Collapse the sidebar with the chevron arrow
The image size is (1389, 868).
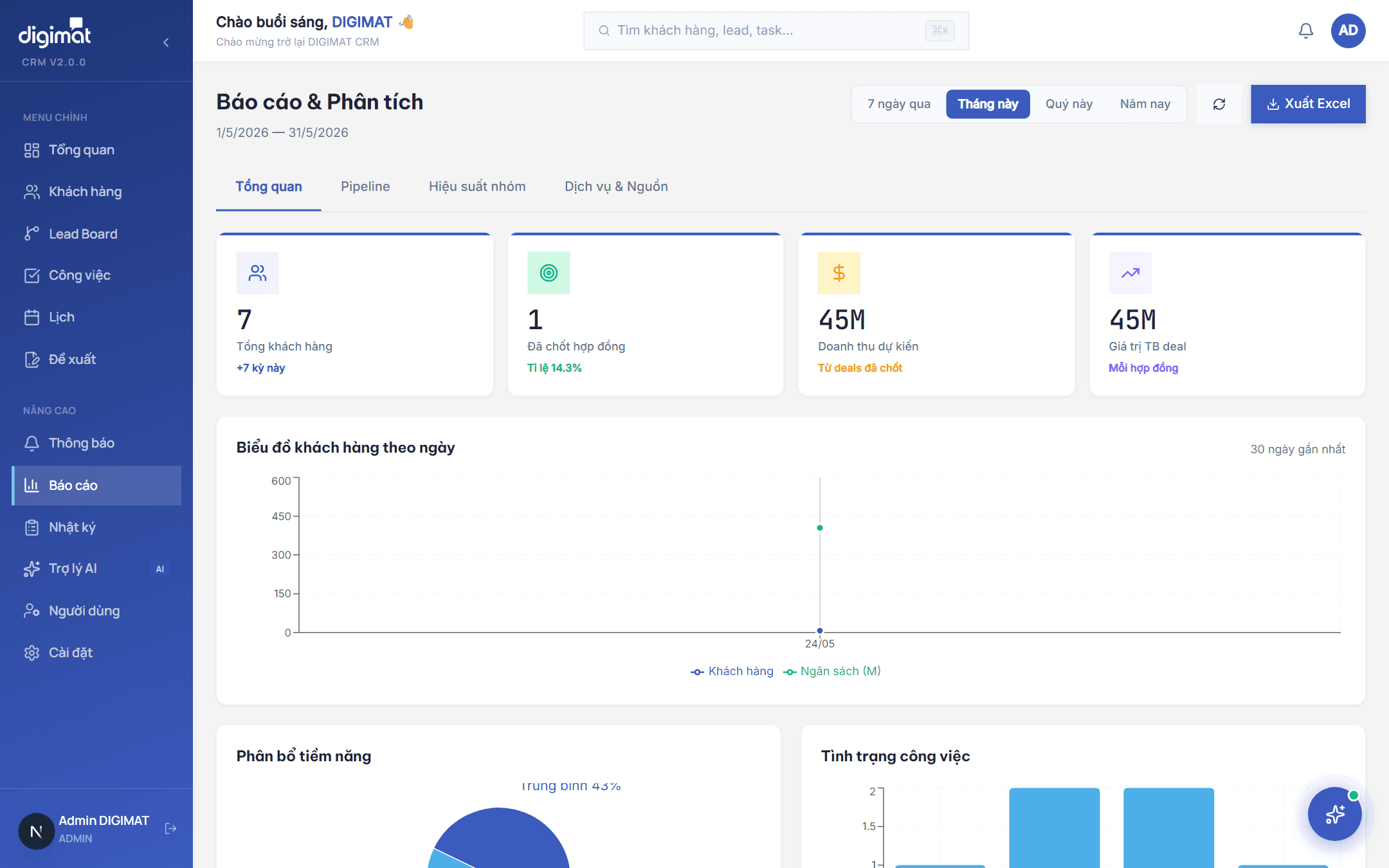[166, 42]
